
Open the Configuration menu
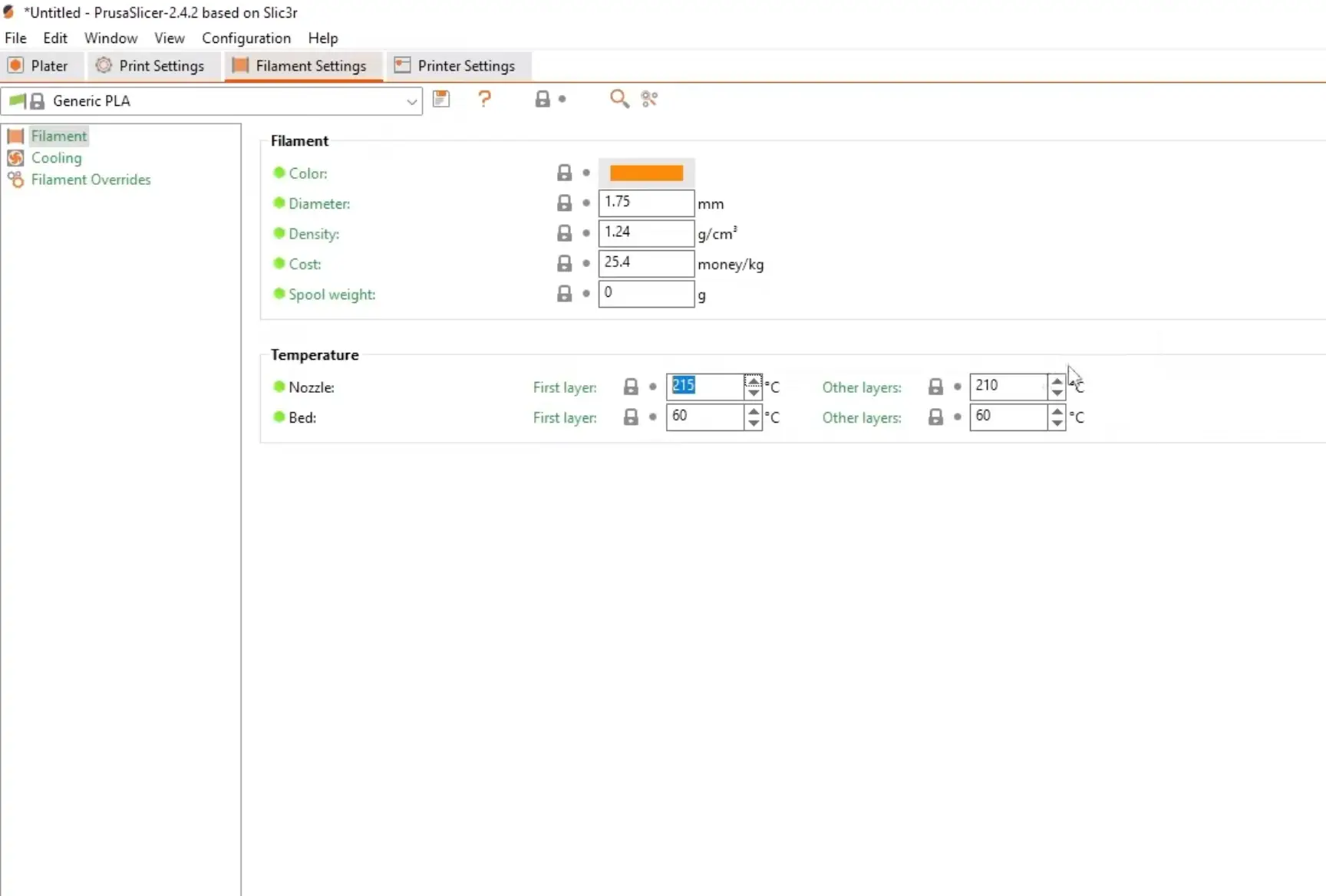pyautogui.click(x=246, y=38)
